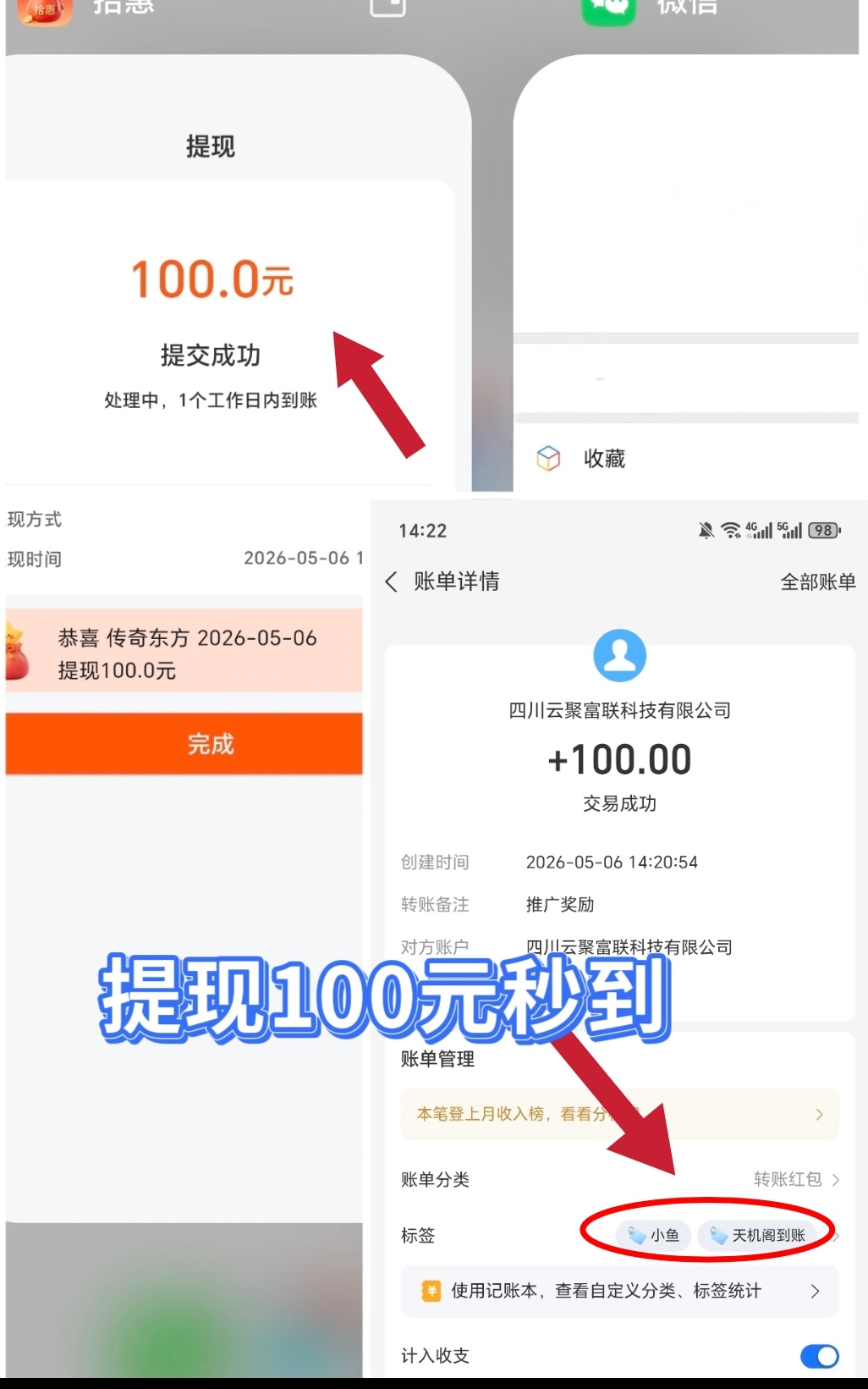Toggle the 计入收支 switch
This screenshot has width=868, height=1389.
[x=819, y=1356]
